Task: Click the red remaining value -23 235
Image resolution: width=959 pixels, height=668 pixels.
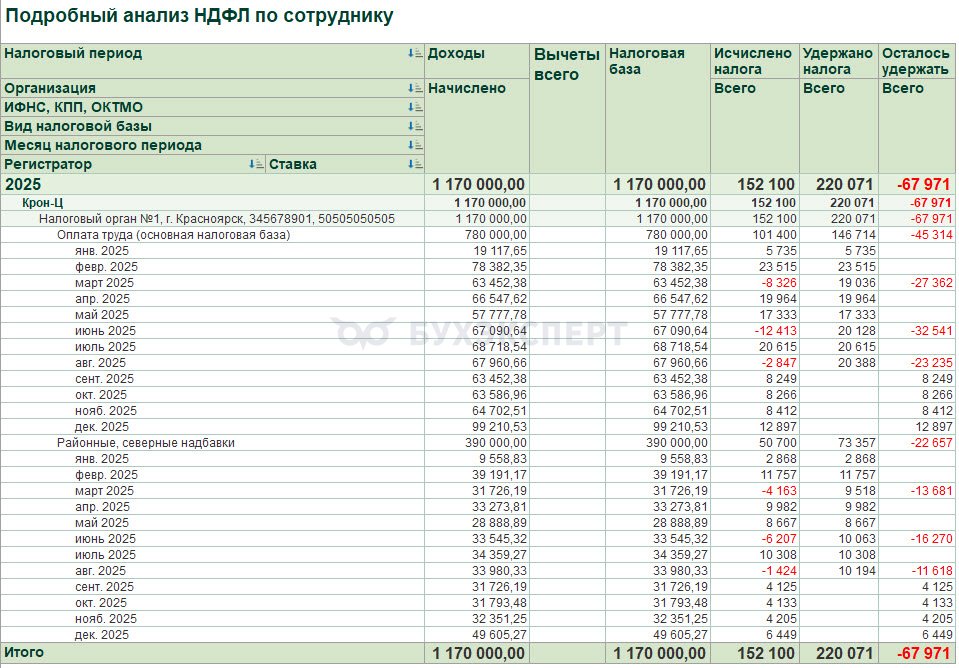Action: pyautogui.click(x=931, y=363)
